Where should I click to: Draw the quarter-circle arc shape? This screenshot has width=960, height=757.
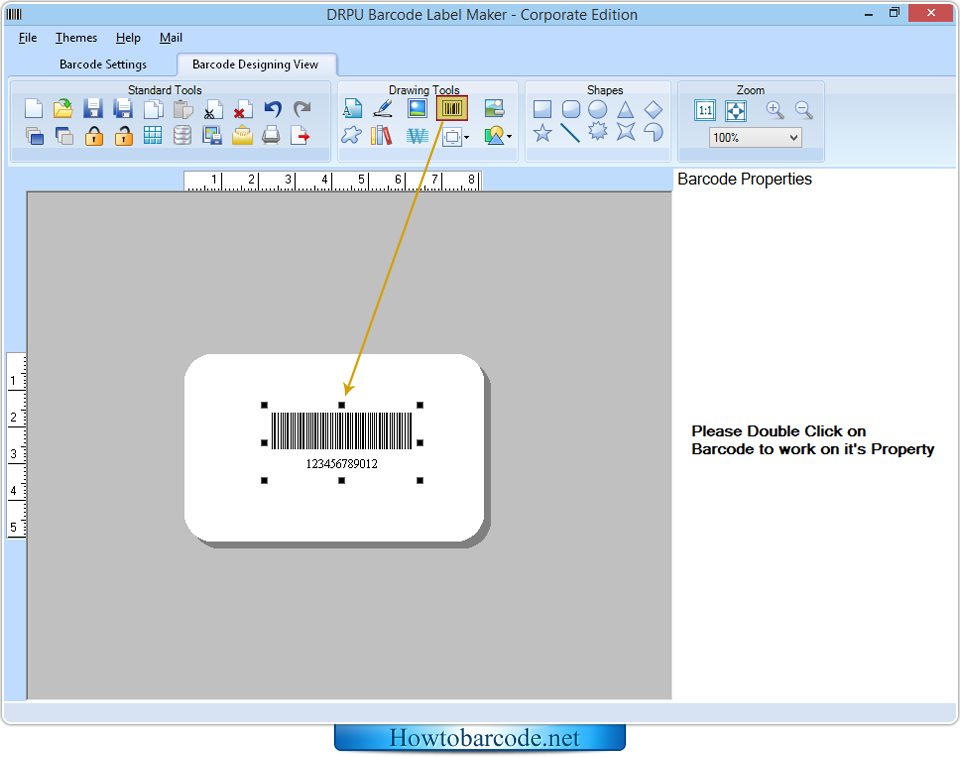pyautogui.click(x=653, y=132)
